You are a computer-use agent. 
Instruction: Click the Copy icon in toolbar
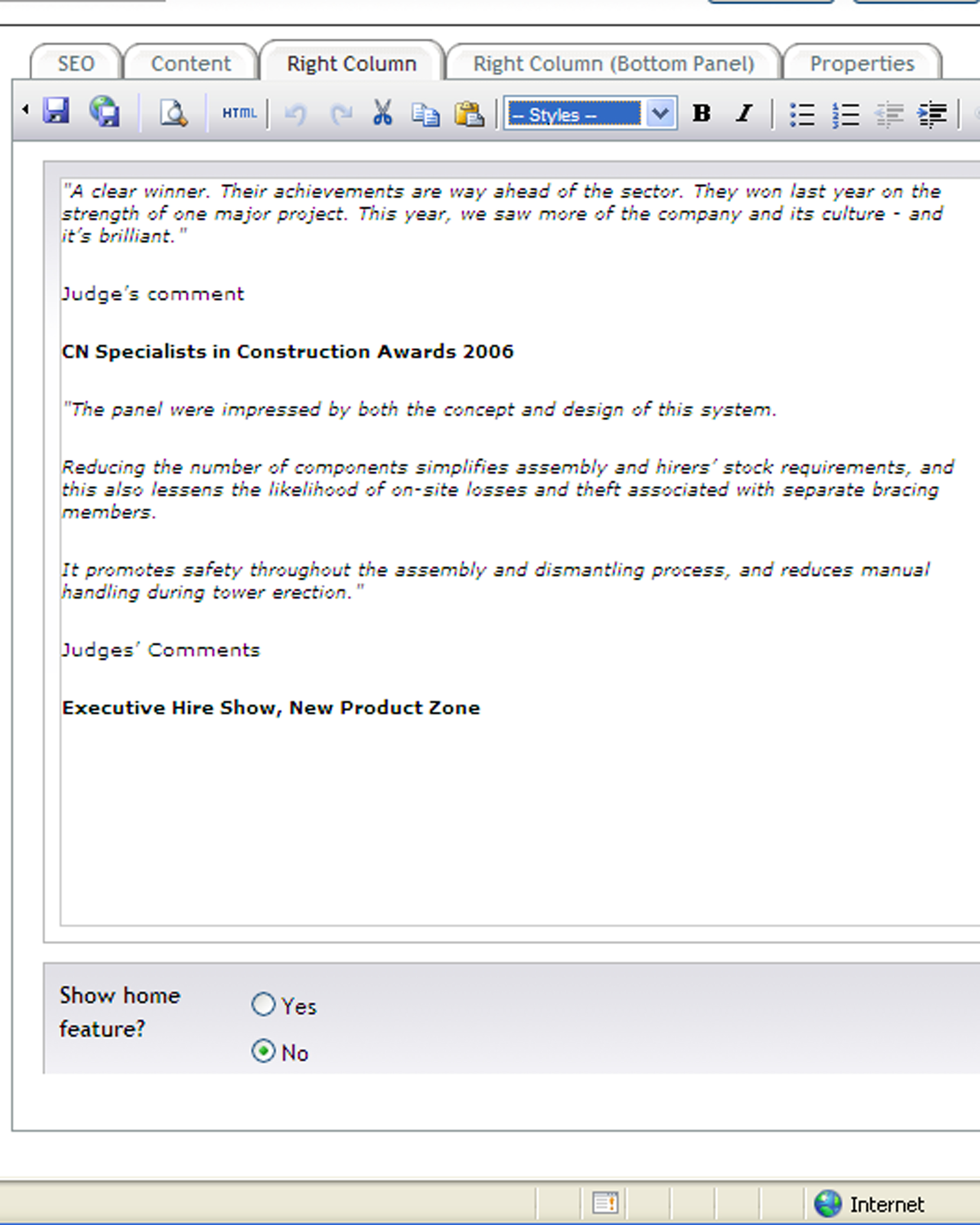coord(425,114)
